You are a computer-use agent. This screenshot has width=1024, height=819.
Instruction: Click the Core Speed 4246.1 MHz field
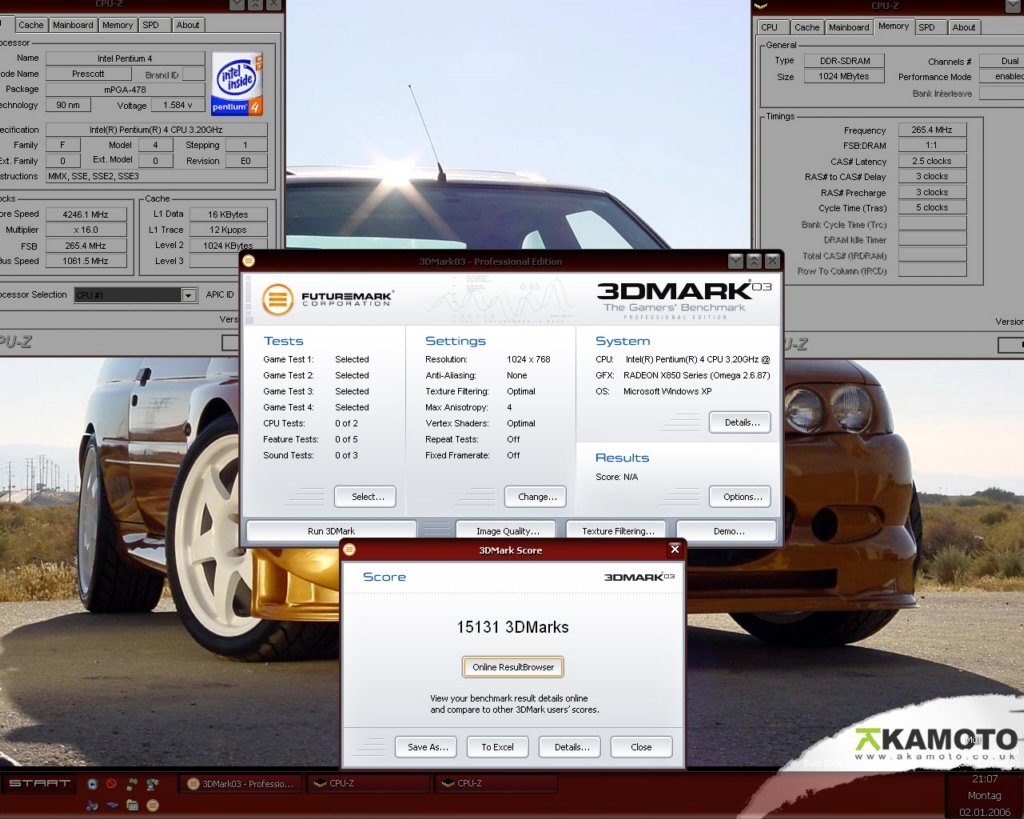tap(86, 214)
